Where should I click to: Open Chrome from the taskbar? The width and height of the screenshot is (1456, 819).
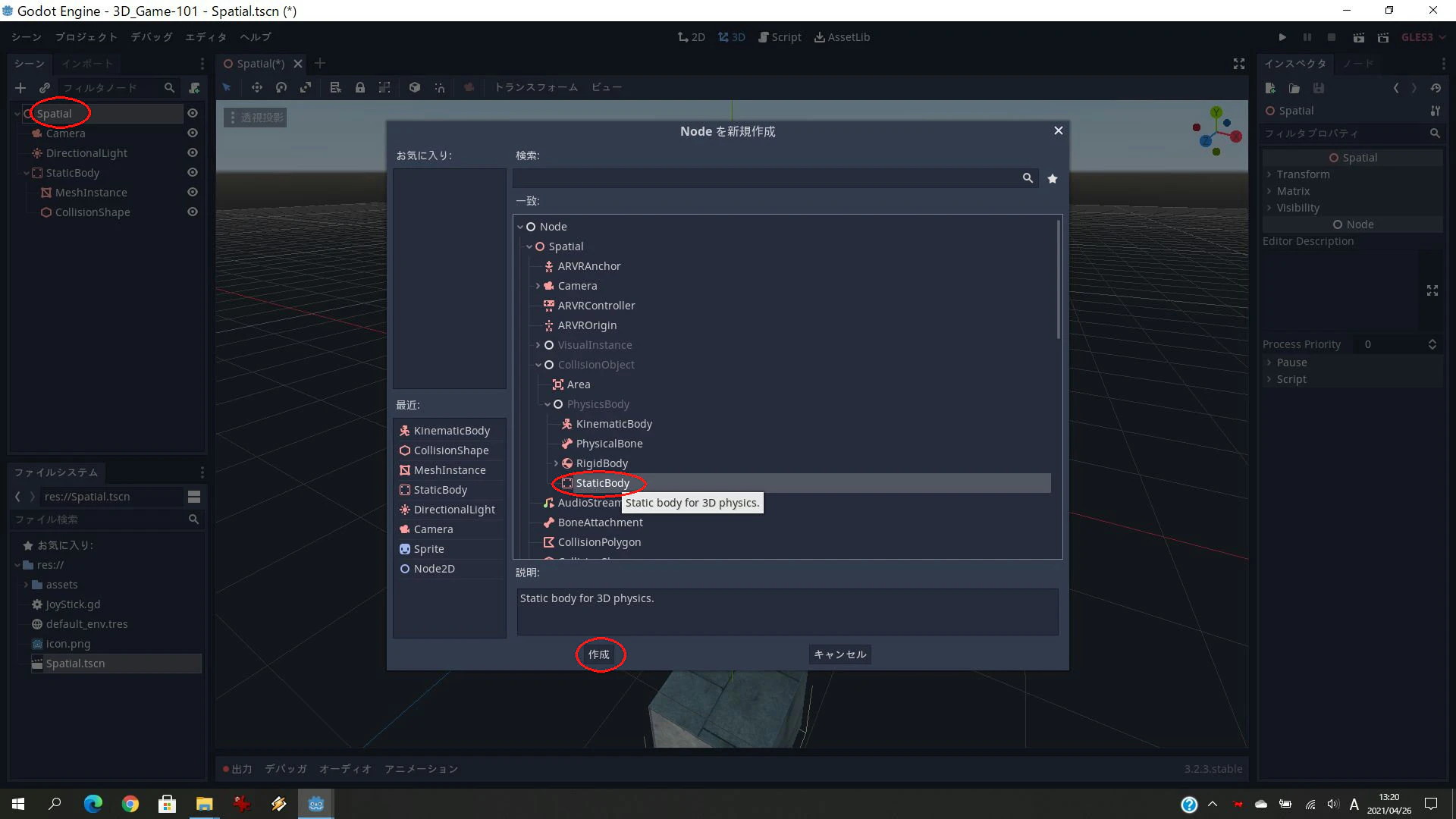(130, 804)
